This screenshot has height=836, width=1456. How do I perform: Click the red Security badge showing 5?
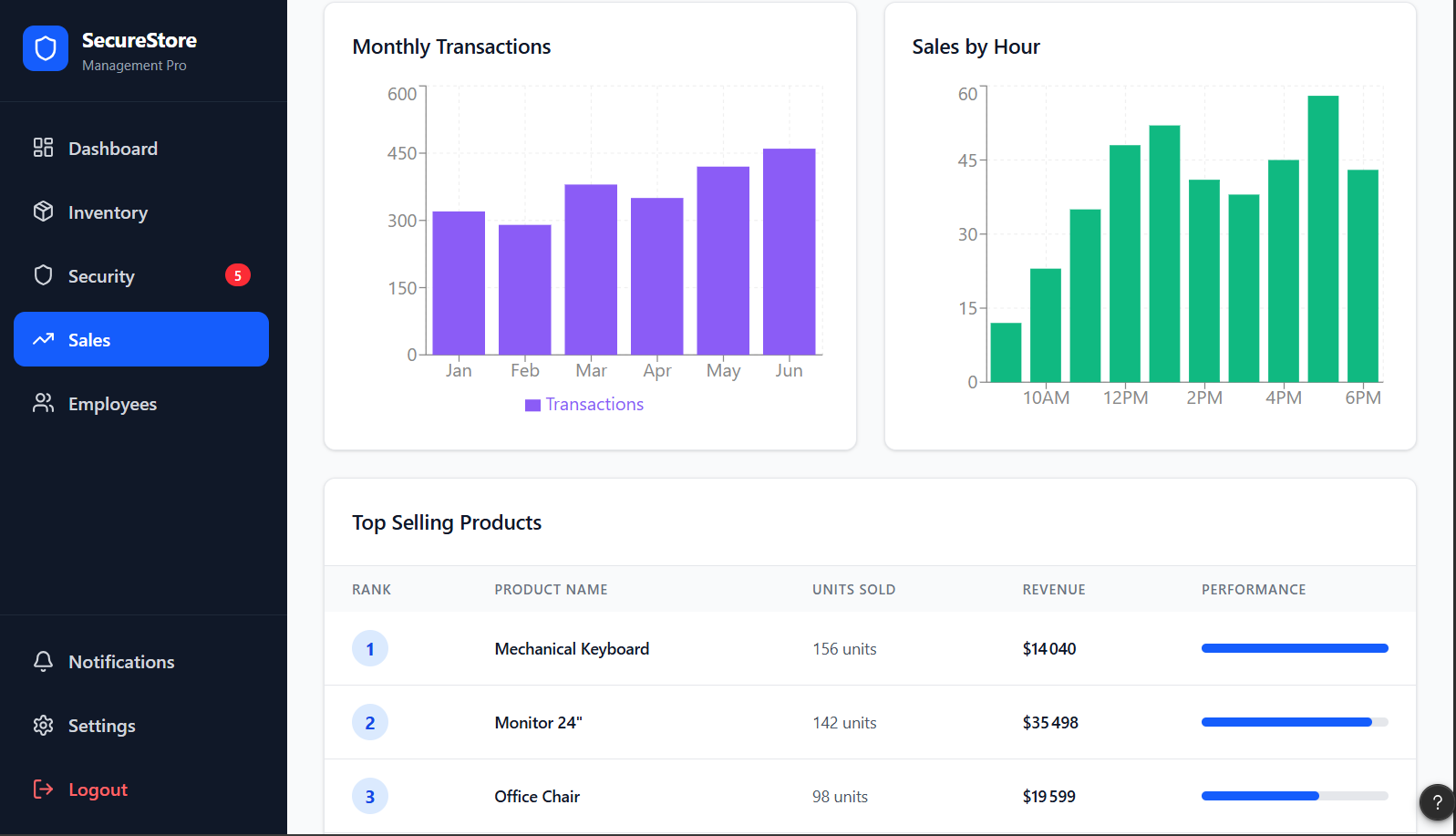238,275
